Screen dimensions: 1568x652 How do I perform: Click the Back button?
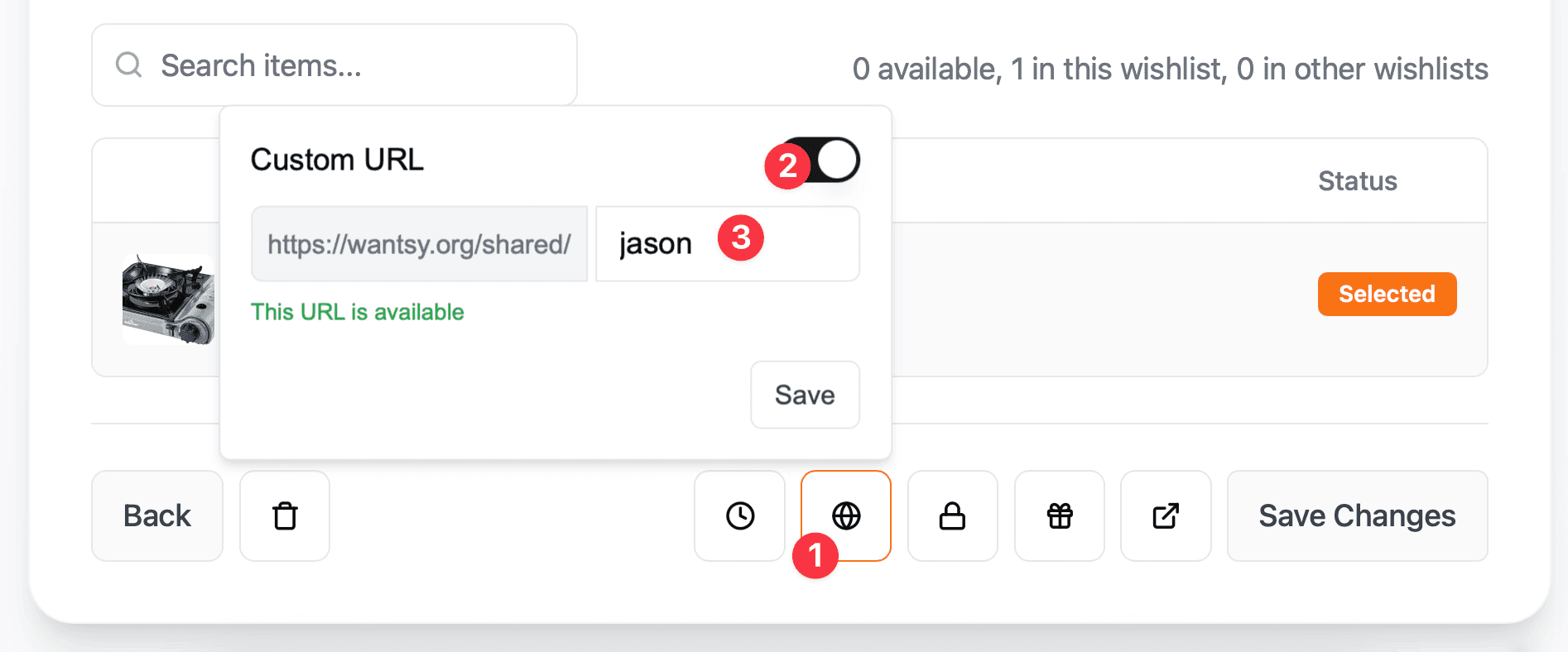(x=156, y=516)
